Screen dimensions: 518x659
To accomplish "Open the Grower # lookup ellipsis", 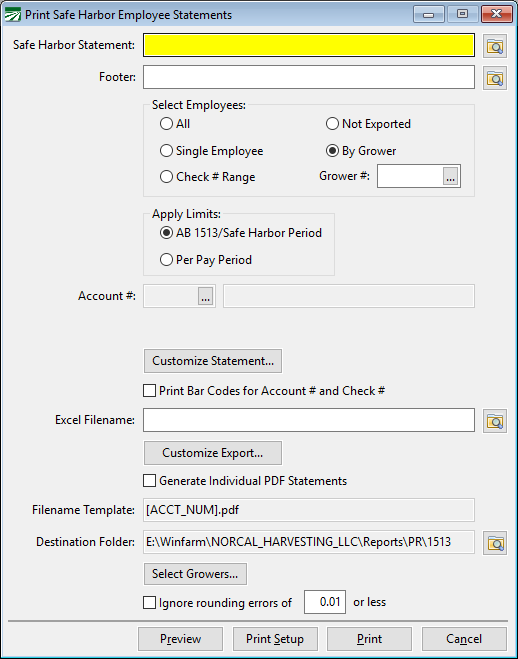I will click(x=450, y=176).
